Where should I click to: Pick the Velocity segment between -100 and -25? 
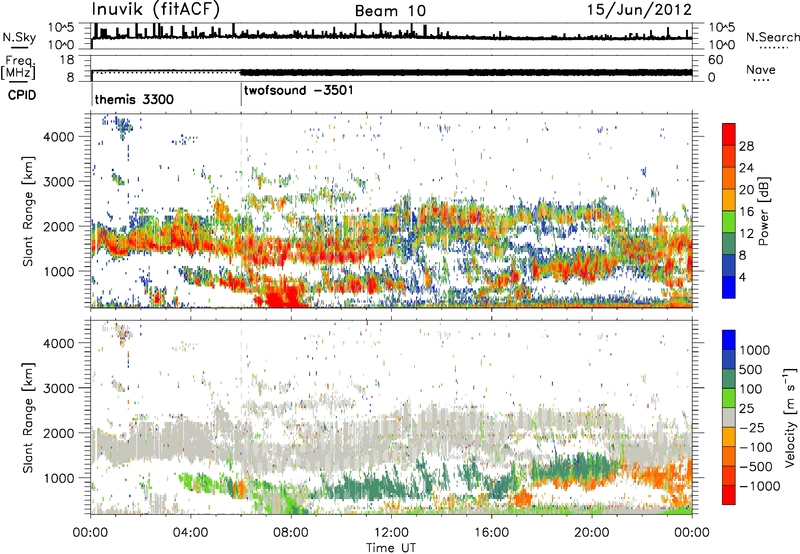pyautogui.click(x=729, y=437)
